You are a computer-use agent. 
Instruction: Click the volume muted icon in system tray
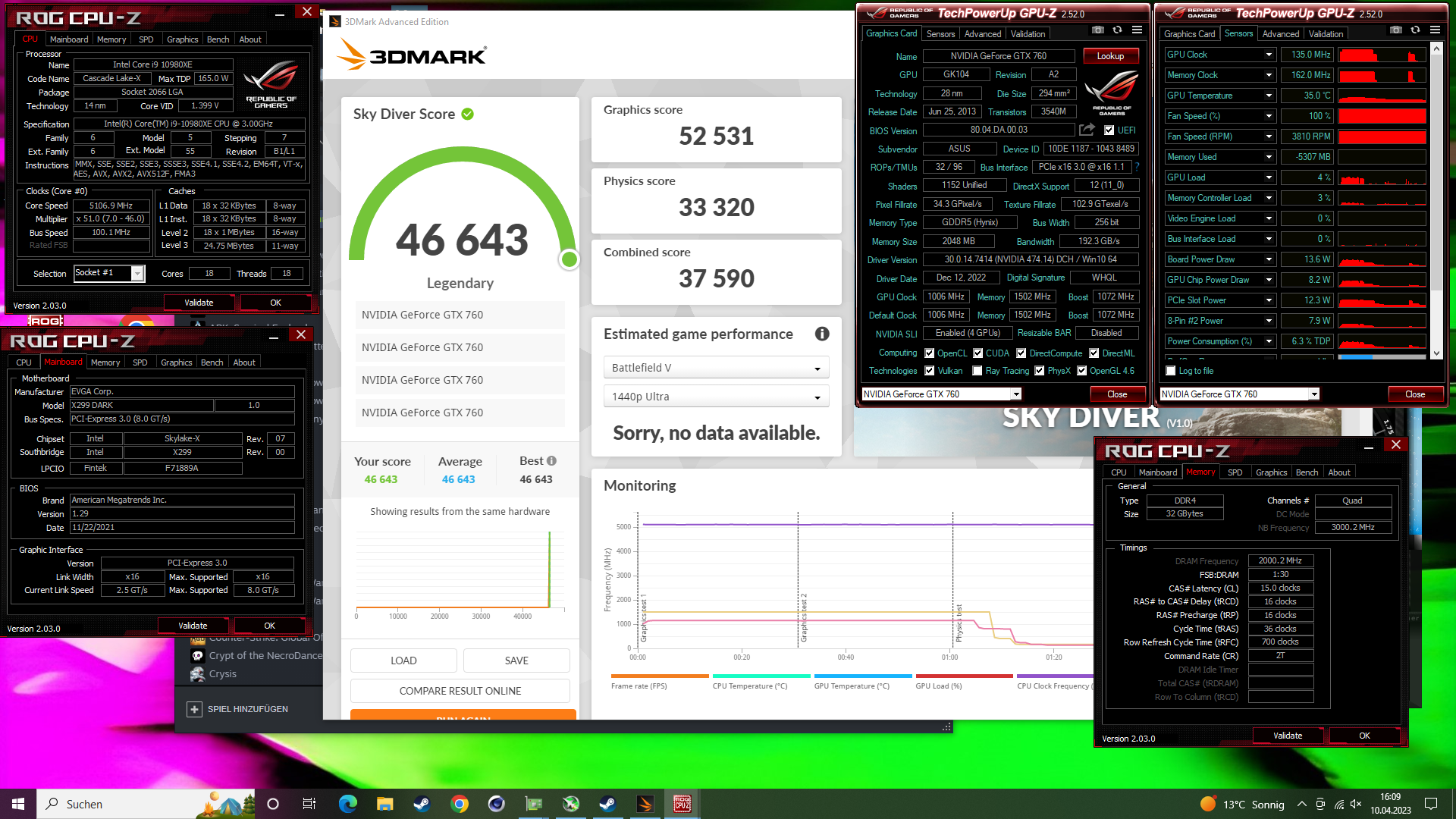pyautogui.click(x=1357, y=804)
